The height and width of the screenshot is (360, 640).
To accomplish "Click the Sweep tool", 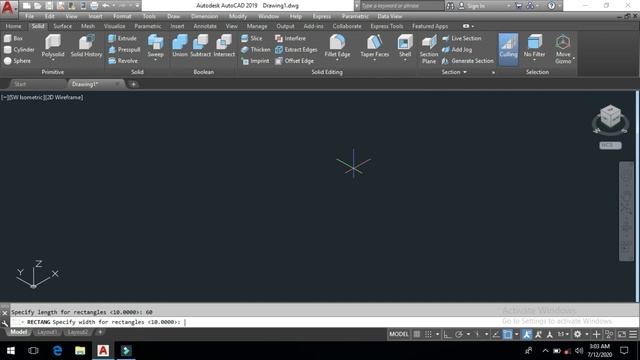I will [155, 45].
